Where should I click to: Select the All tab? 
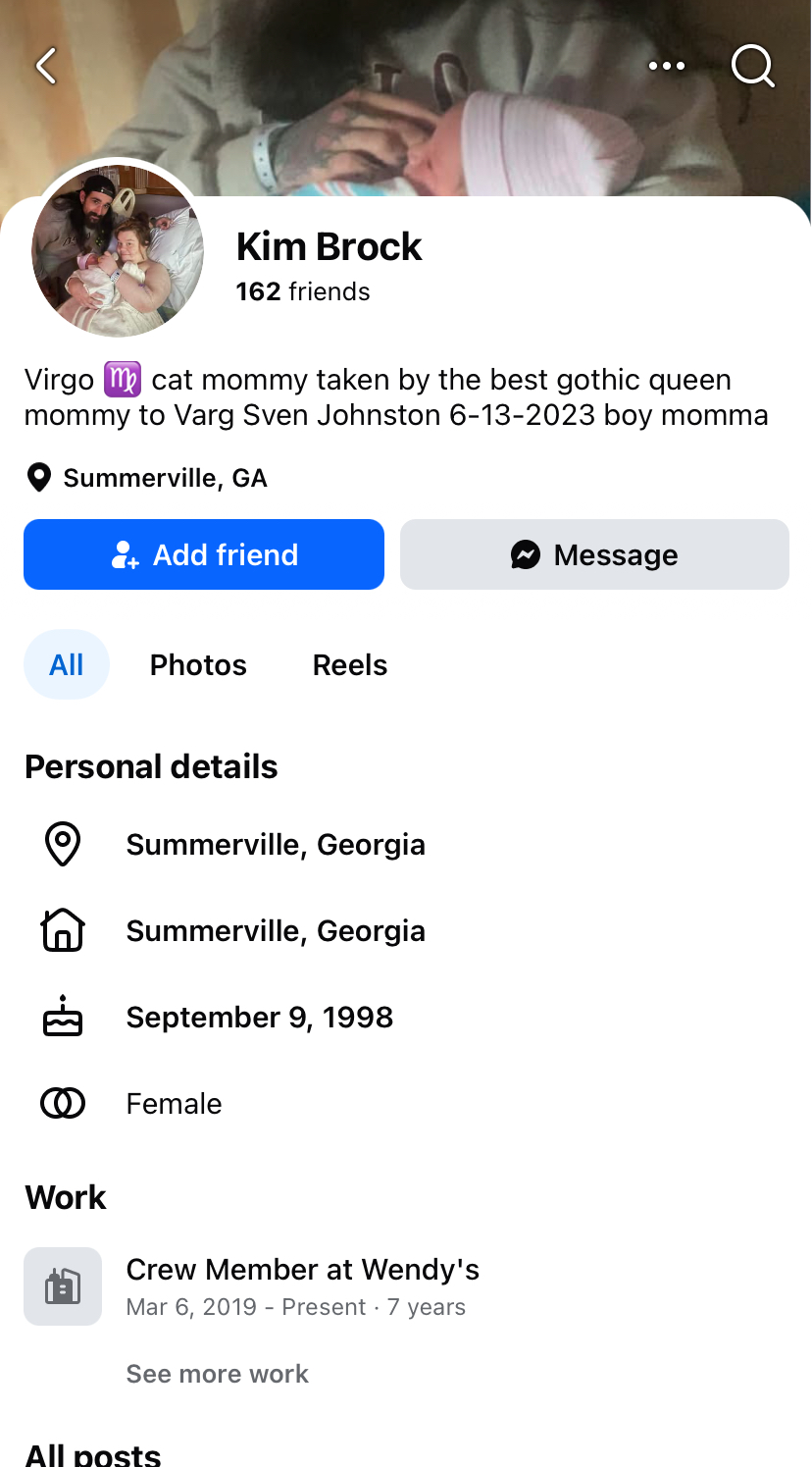click(x=66, y=664)
